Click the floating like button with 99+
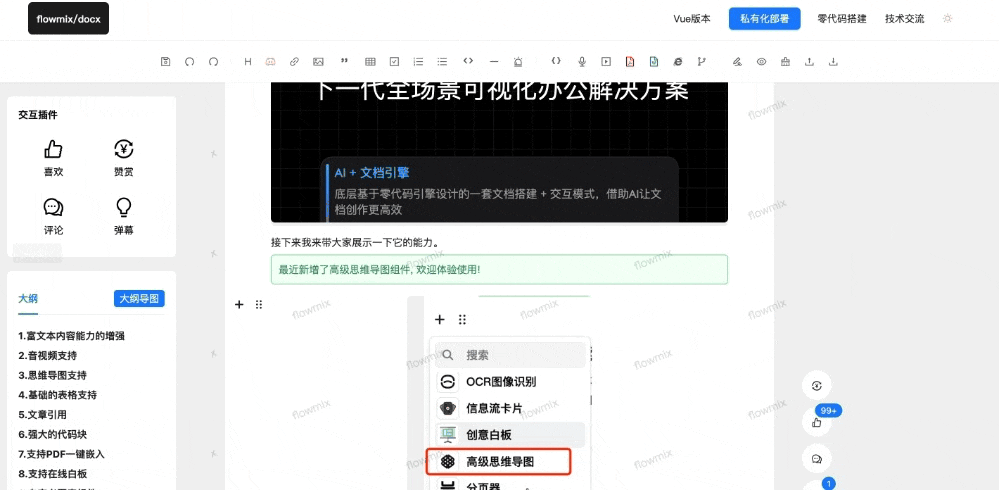Image resolution: width=999 pixels, height=490 pixels. click(817, 422)
